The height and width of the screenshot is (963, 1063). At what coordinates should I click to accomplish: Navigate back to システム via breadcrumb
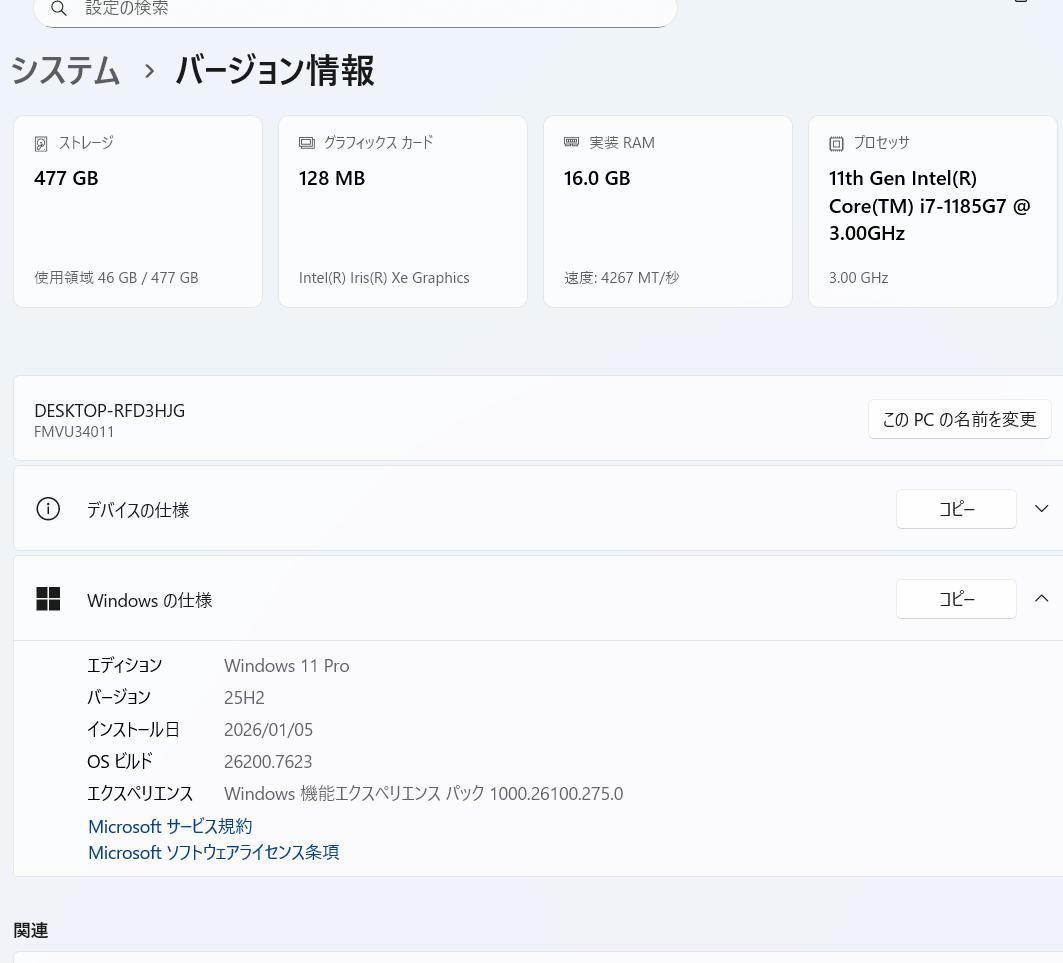coord(64,70)
